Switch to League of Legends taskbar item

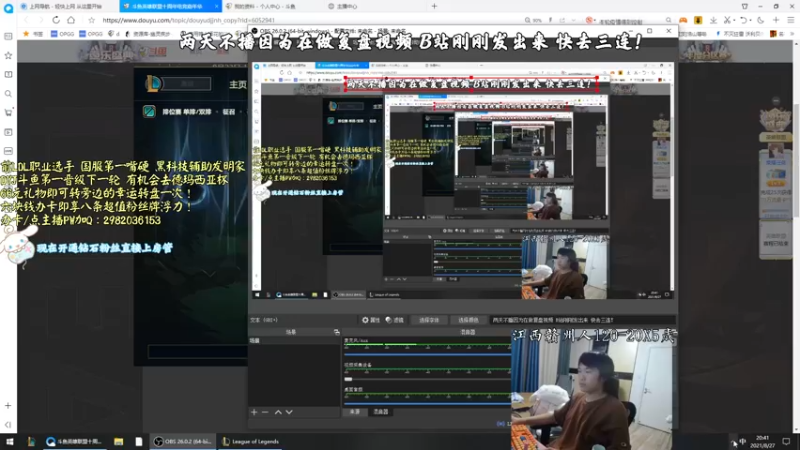tap(251, 441)
